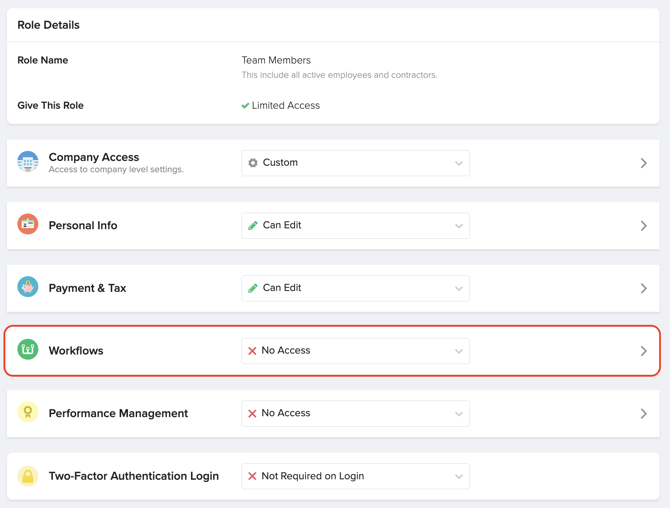Expand Company Access row with right chevron
This screenshot has width=670, height=508.
click(644, 163)
